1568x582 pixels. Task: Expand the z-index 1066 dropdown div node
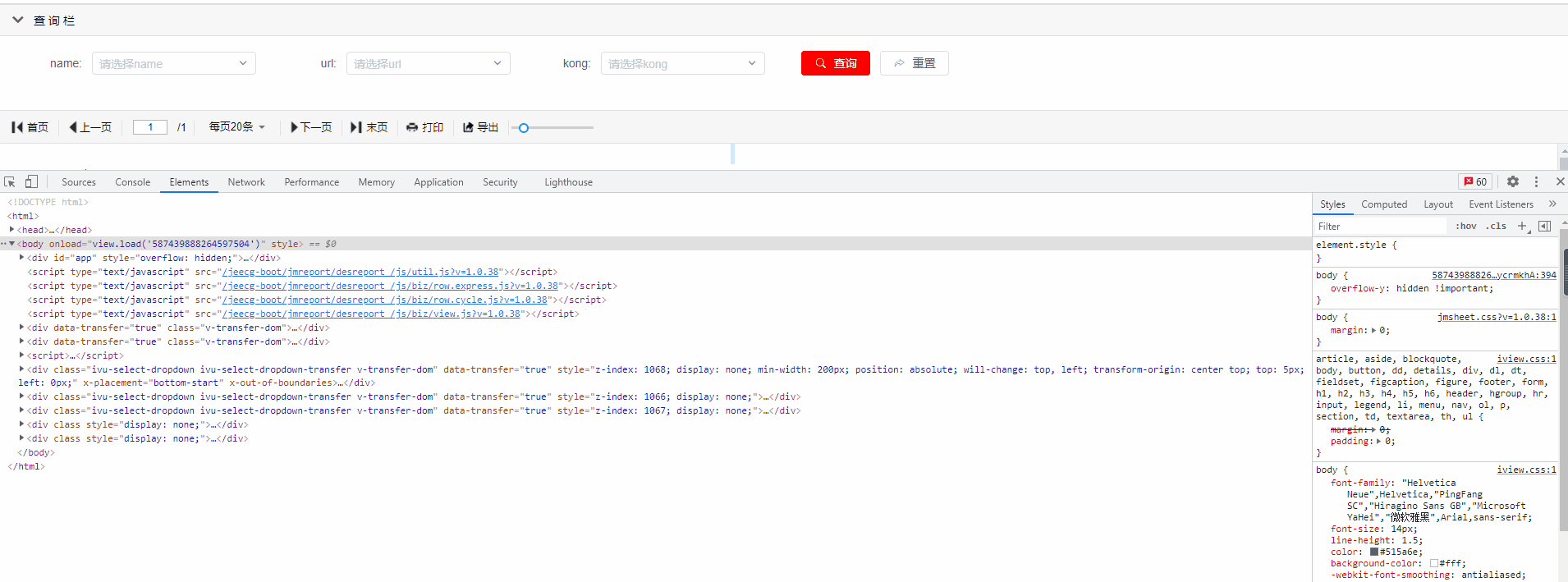(22, 396)
